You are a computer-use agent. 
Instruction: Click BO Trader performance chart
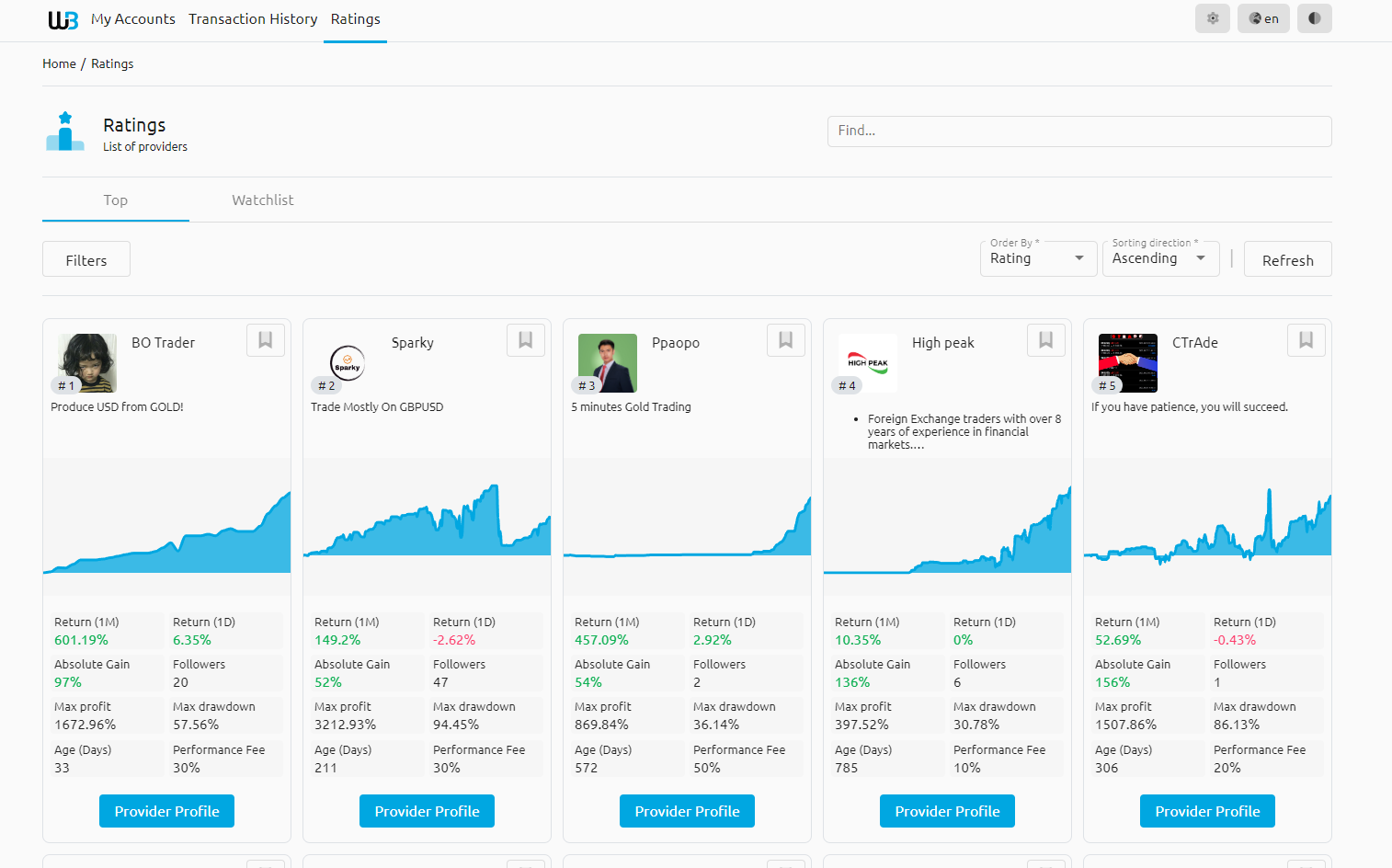[166, 527]
